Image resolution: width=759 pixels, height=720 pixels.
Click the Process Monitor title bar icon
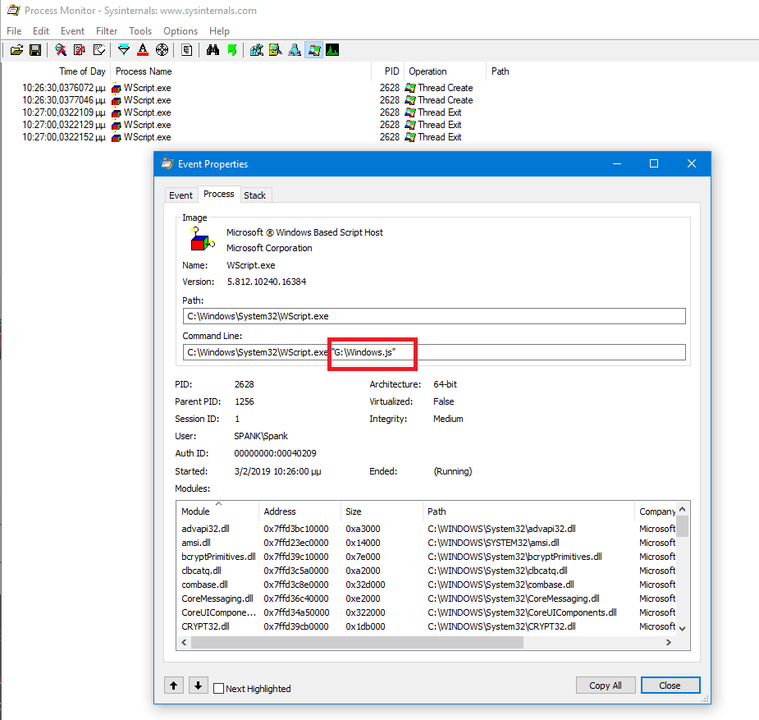coord(13,10)
